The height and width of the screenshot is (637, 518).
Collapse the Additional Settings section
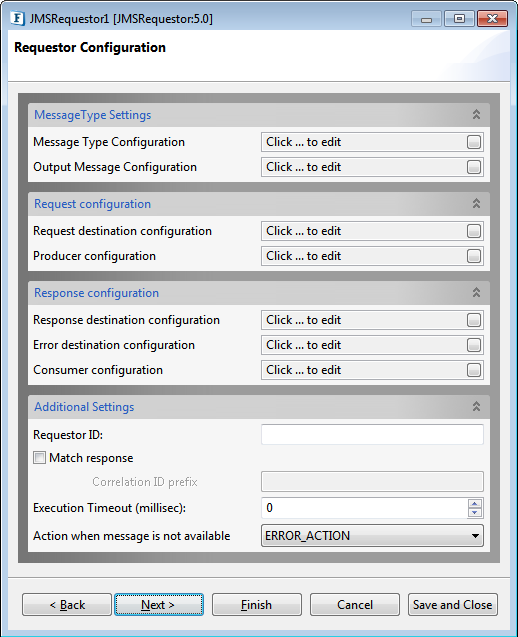(x=476, y=406)
